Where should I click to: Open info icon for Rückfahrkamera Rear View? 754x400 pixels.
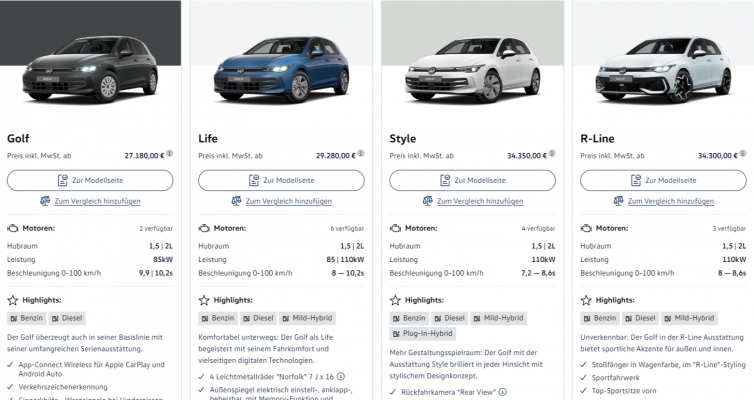pyautogui.click(x=503, y=392)
